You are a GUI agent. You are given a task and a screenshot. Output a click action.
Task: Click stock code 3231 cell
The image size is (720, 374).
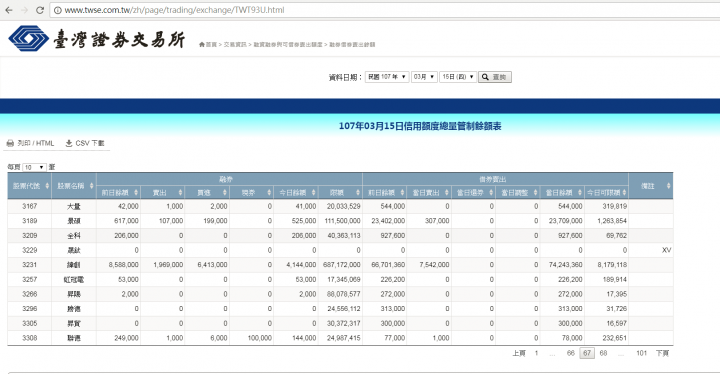29,265
